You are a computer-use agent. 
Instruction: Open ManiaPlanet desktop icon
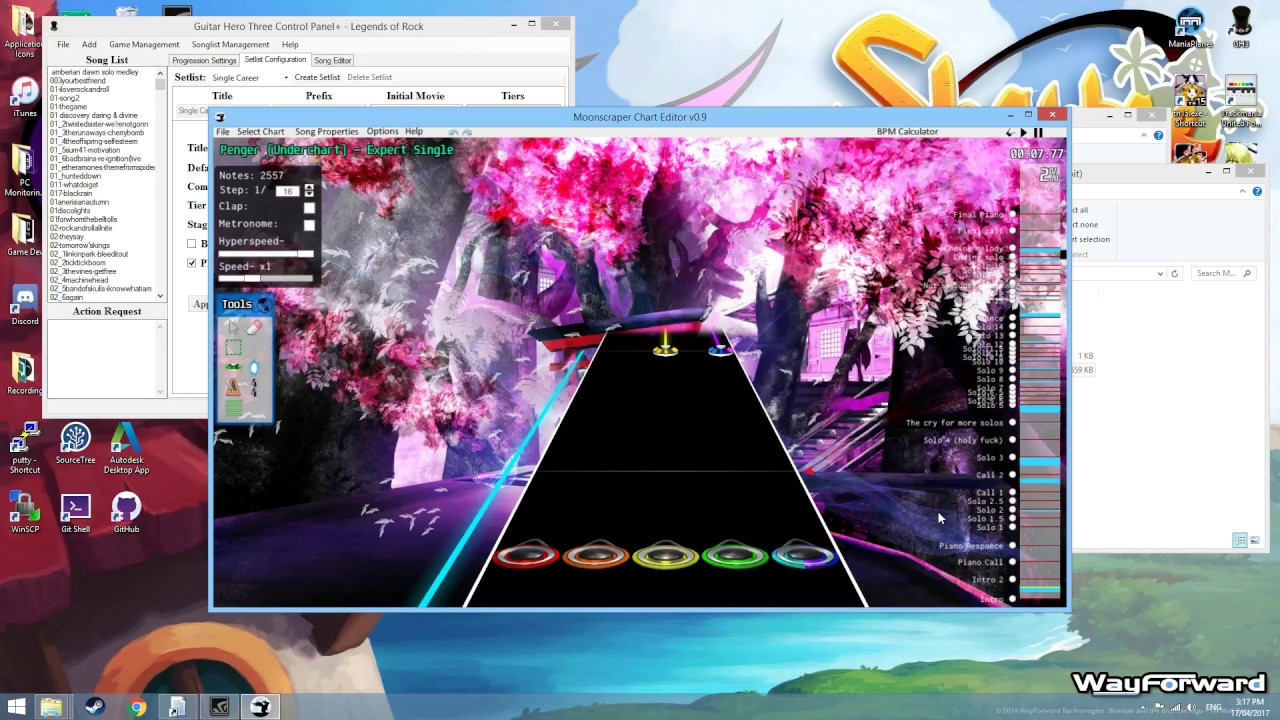click(1189, 28)
